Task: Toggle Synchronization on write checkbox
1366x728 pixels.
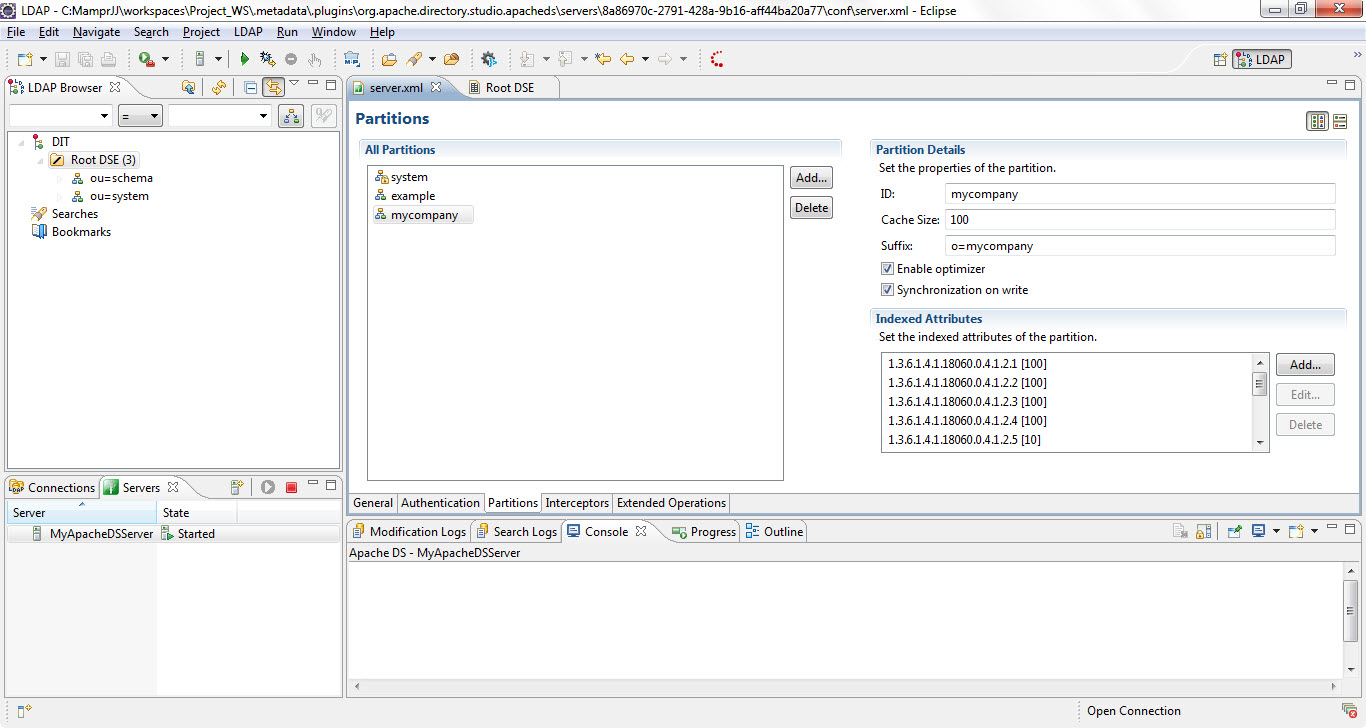Action: tap(887, 290)
